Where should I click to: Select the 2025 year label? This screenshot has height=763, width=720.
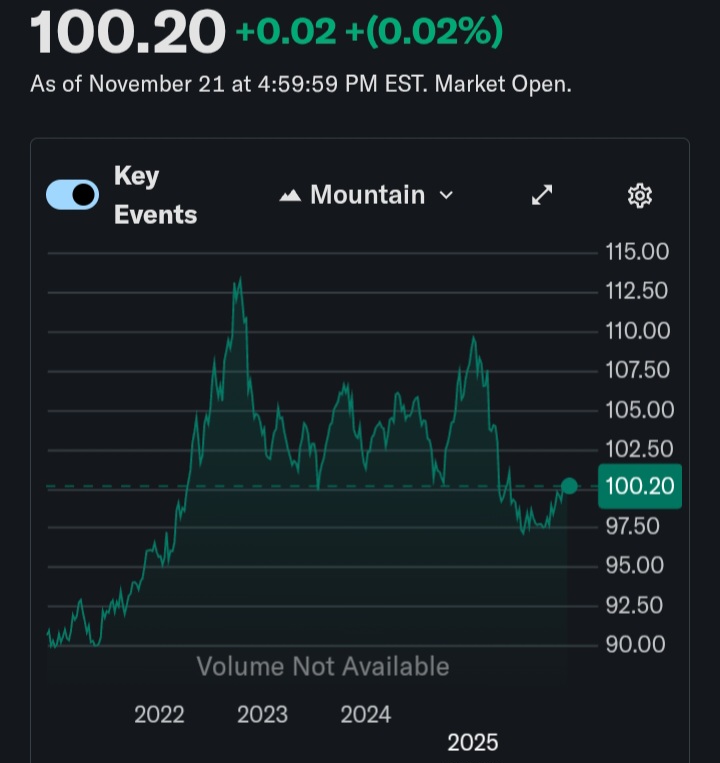[472, 742]
